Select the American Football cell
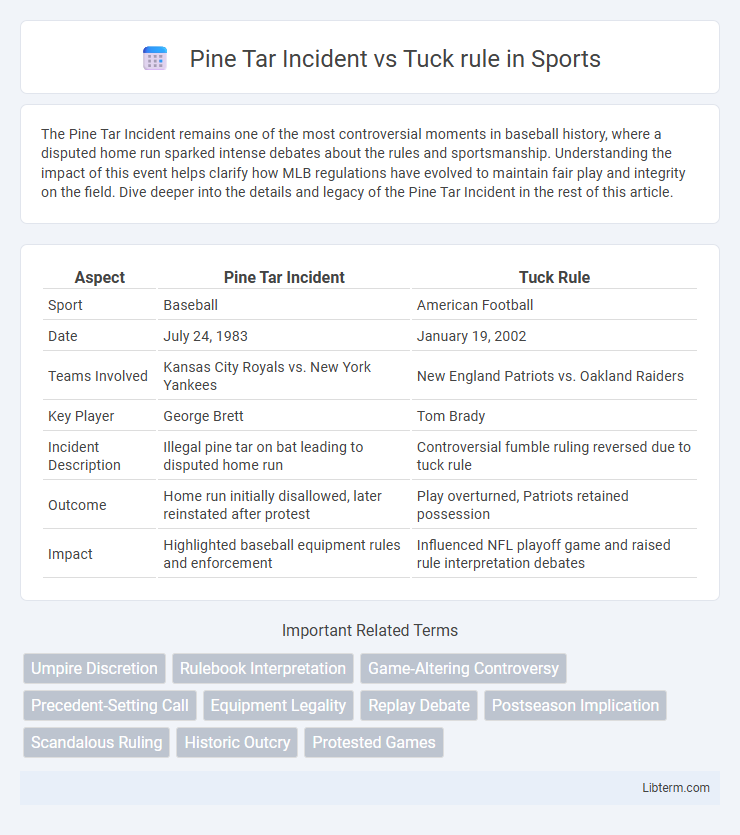The image size is (740, 835). click(554, 305)
